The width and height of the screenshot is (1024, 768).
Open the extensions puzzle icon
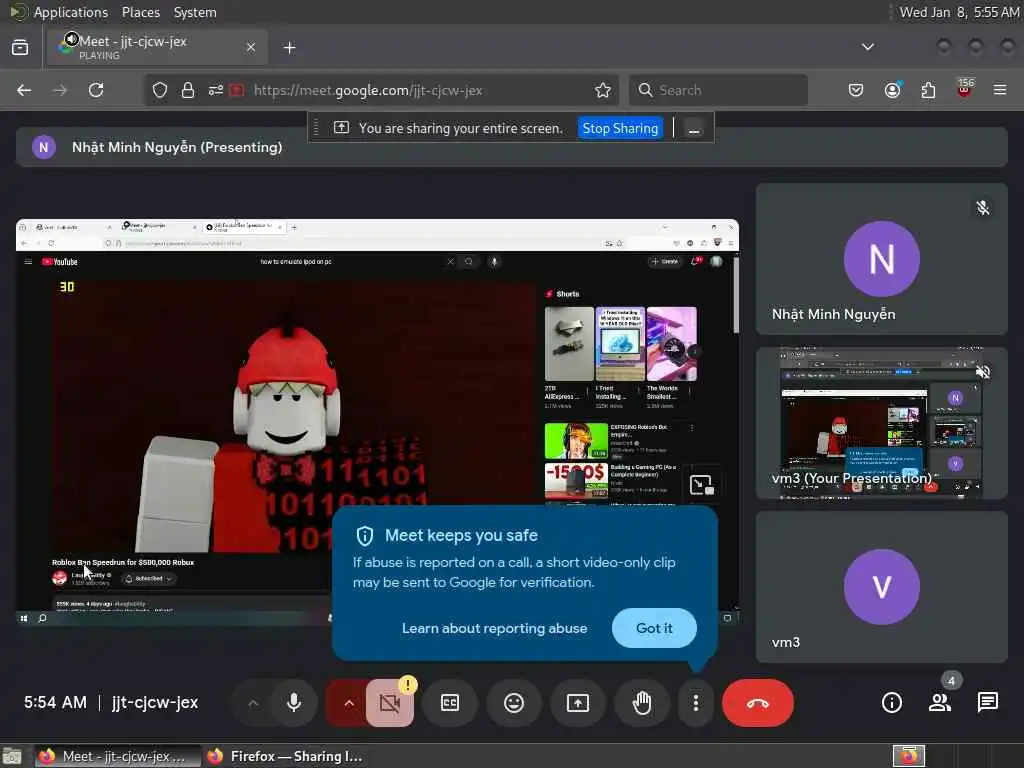[928, 90]
